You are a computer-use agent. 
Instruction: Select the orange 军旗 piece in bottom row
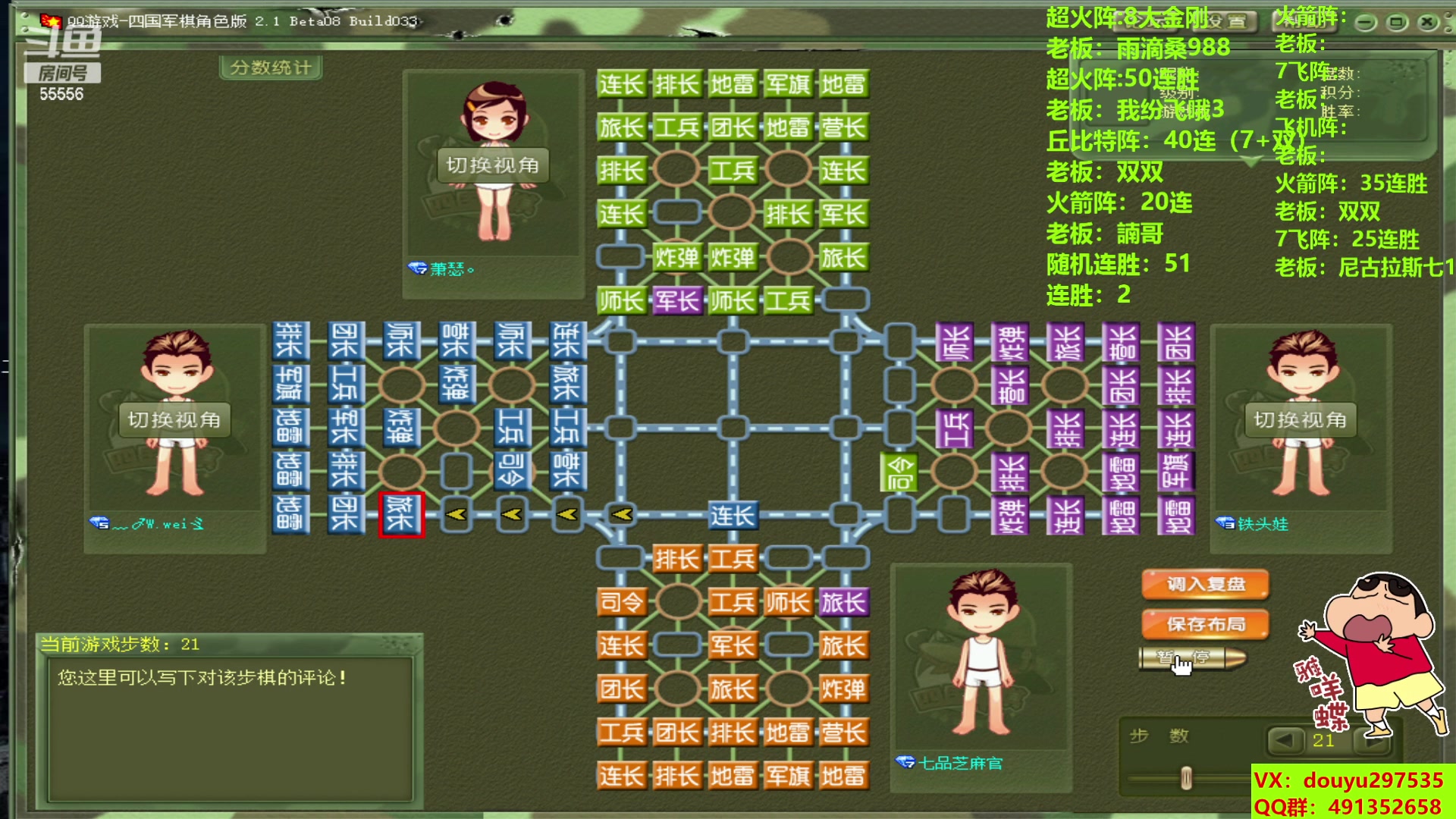tap(788, 776)
